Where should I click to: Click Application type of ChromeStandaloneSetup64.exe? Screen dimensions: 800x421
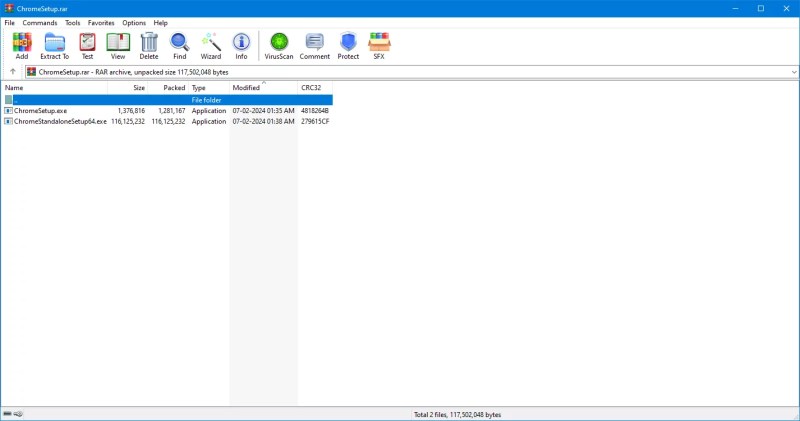click(209, 121)
